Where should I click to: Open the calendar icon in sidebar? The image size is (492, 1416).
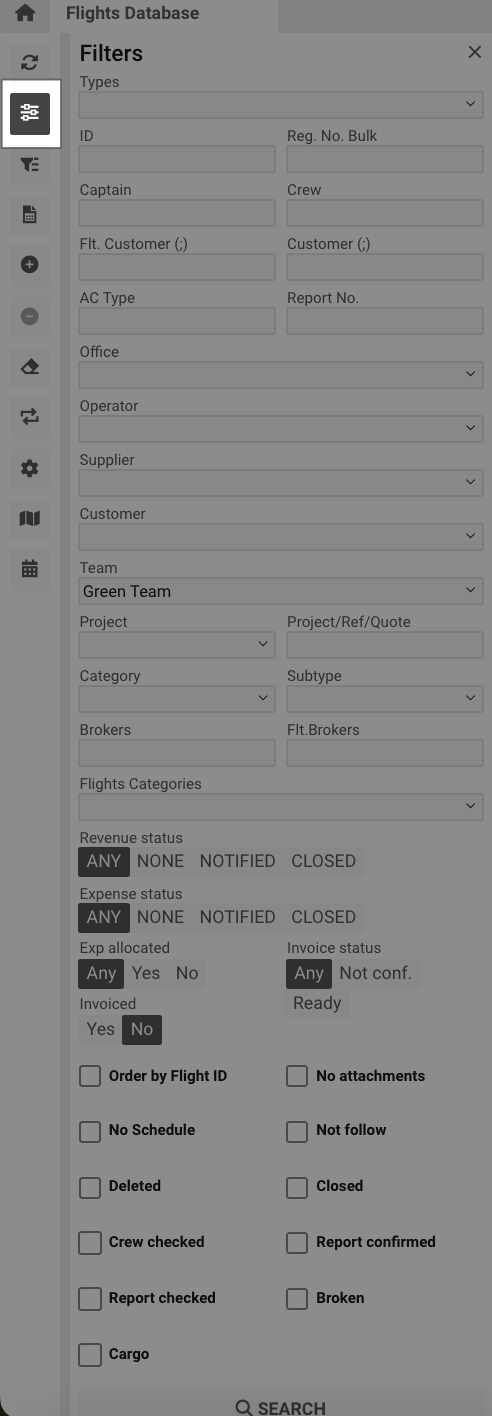(x=30, y=569)
